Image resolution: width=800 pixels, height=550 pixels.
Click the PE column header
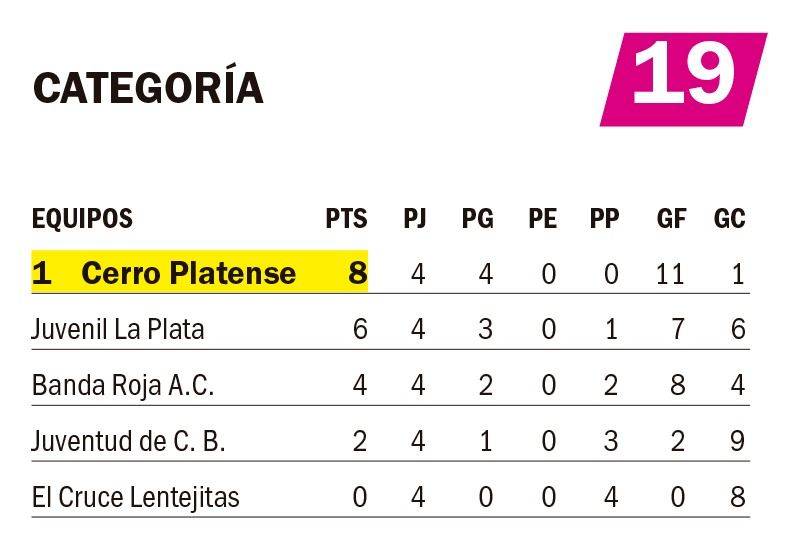tap(542, 218)
